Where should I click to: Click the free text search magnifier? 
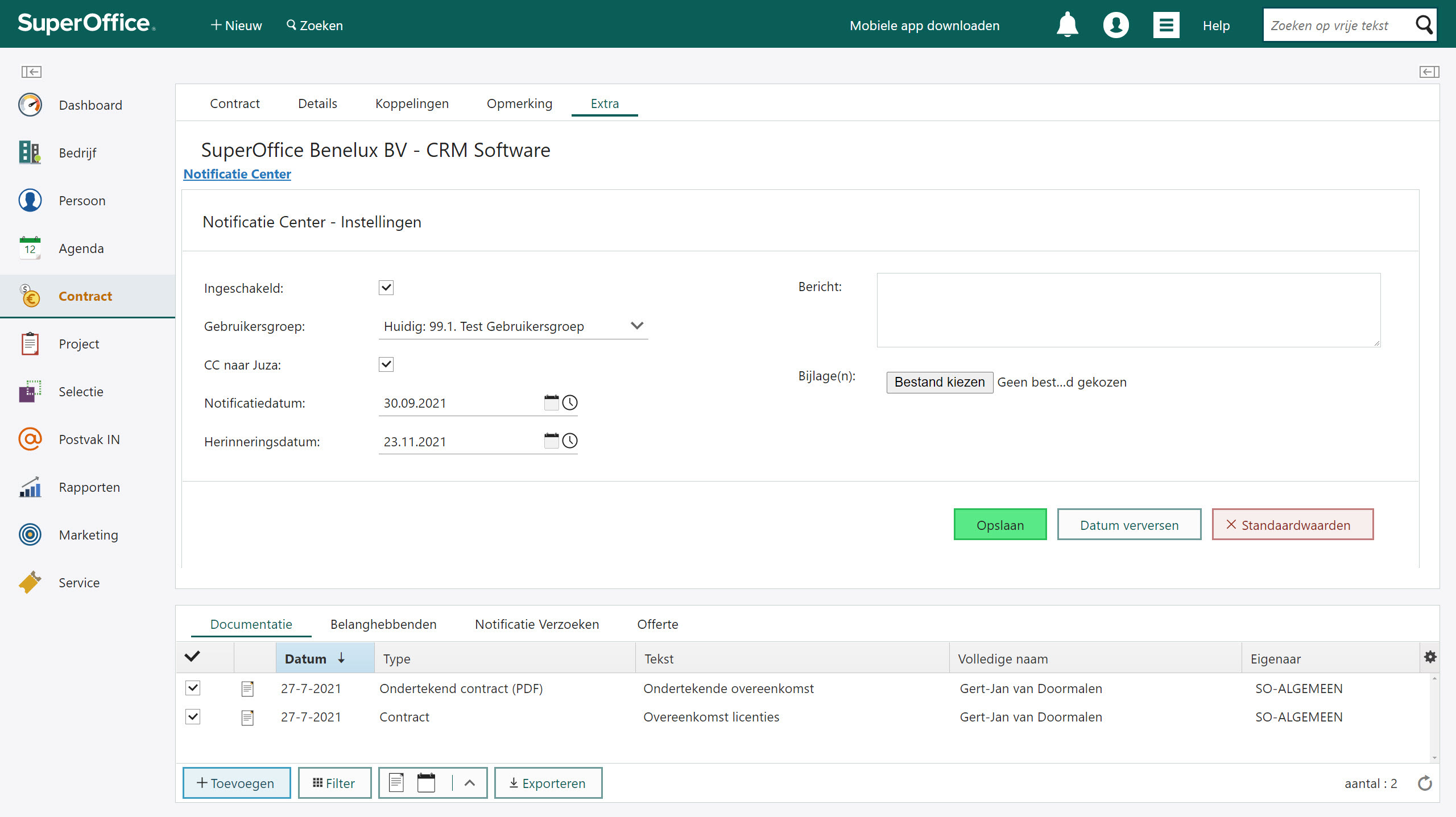[x=1424, y=25]
